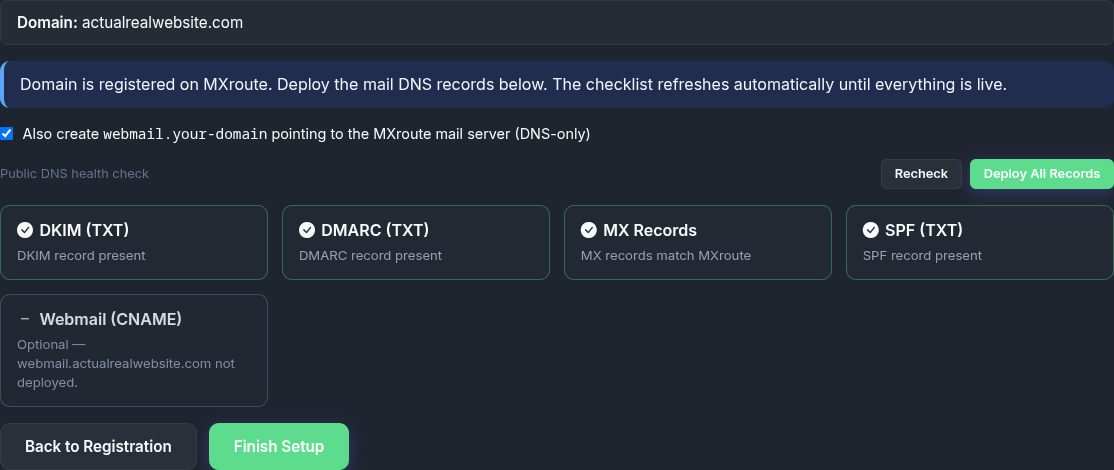Click the 'SPF record present' text

922,256
